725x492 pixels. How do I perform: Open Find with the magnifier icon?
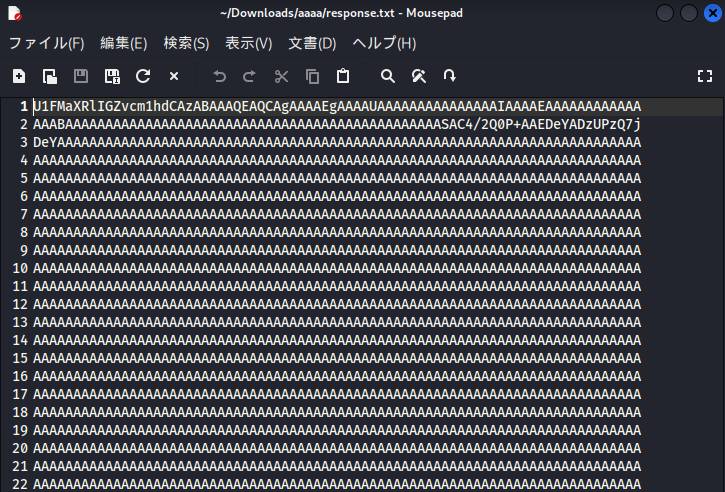click(388, 76)
